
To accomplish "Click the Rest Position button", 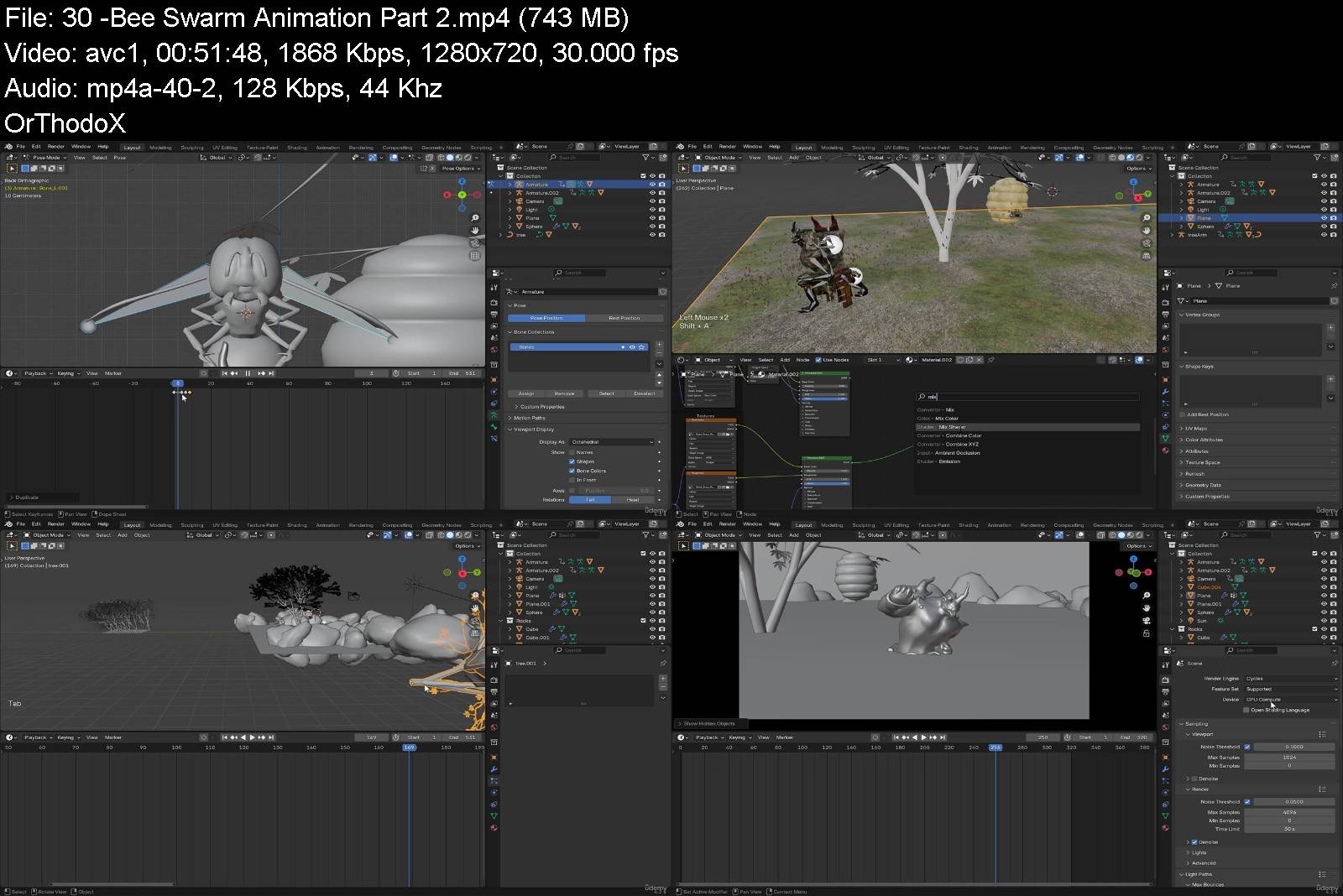I will 624,318.
